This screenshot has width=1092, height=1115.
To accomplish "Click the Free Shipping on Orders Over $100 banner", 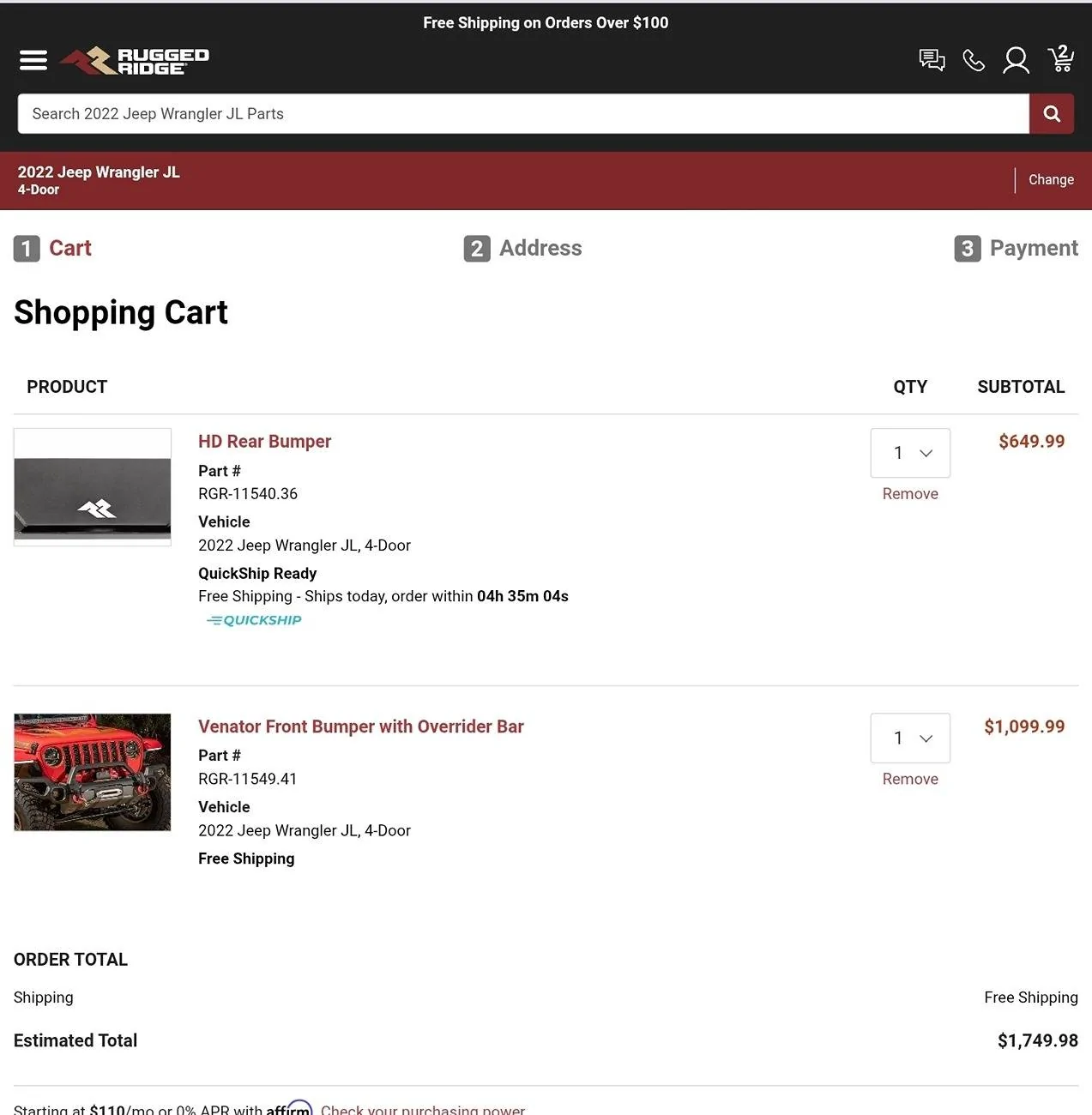I will 546,23.
